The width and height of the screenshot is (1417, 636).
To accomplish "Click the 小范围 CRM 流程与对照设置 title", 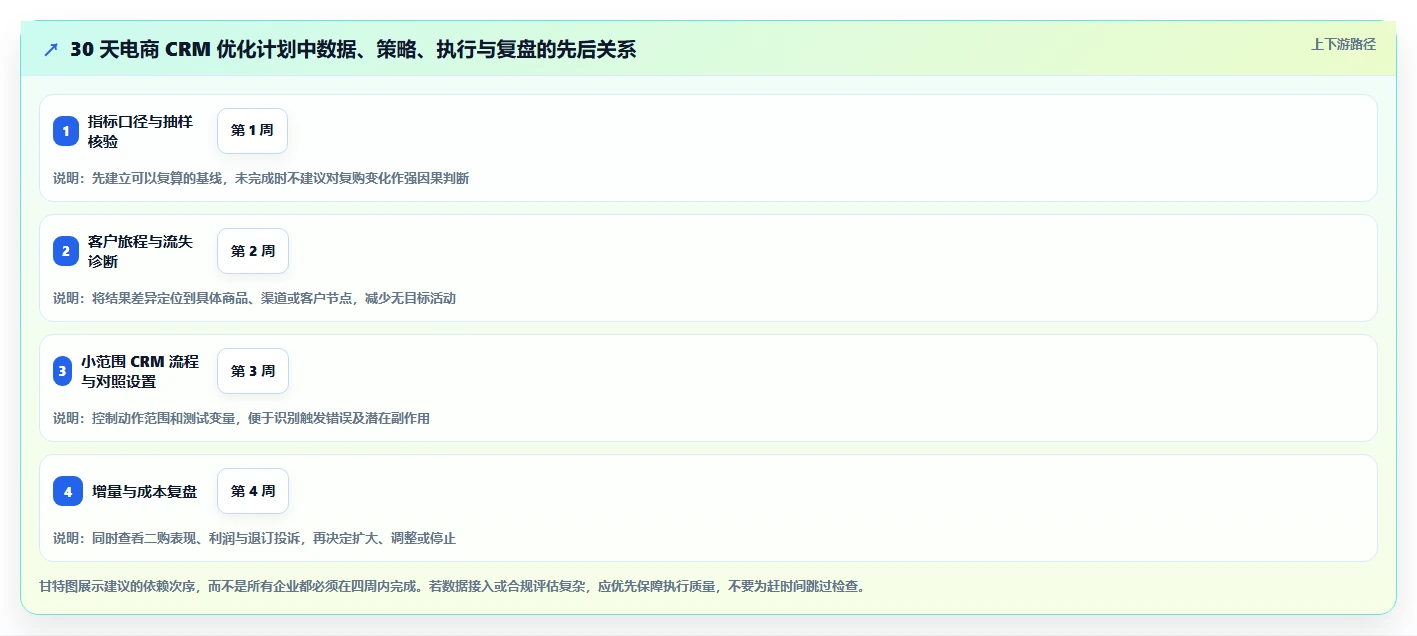I will pyautogui.click(x=140, y=371).
